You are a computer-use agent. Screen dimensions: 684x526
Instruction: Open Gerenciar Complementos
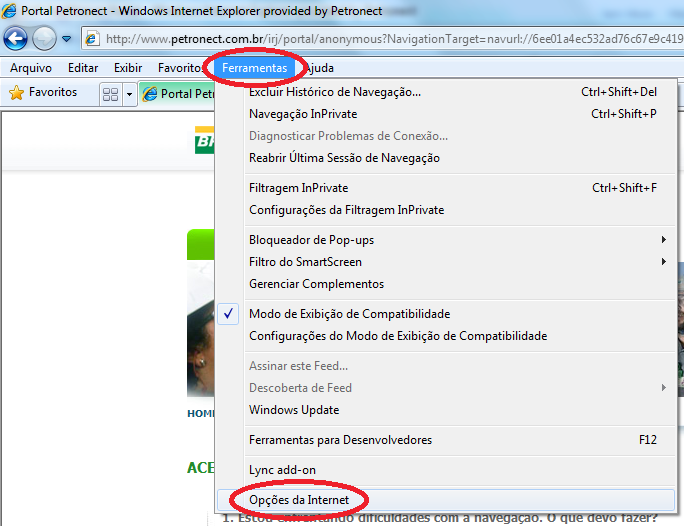pyautogui.click(x=446, y=284)
